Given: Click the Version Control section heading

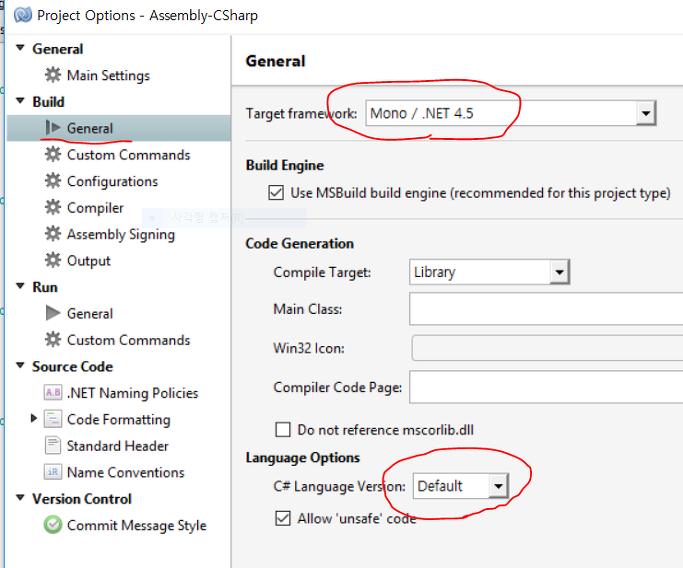Looking at the screenshot, I should pos(82,499).
